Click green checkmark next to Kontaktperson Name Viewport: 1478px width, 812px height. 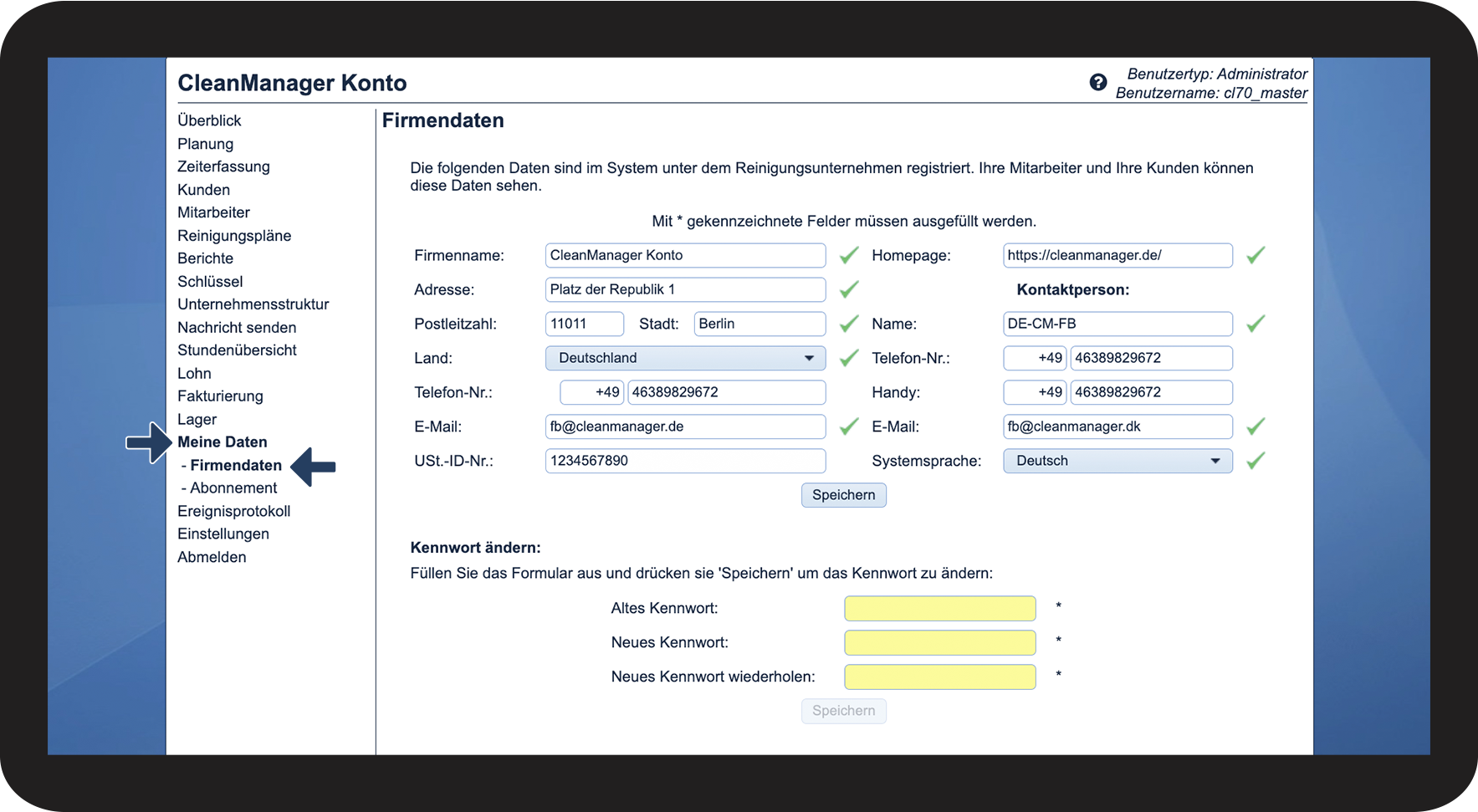(x=1255, y=324)
